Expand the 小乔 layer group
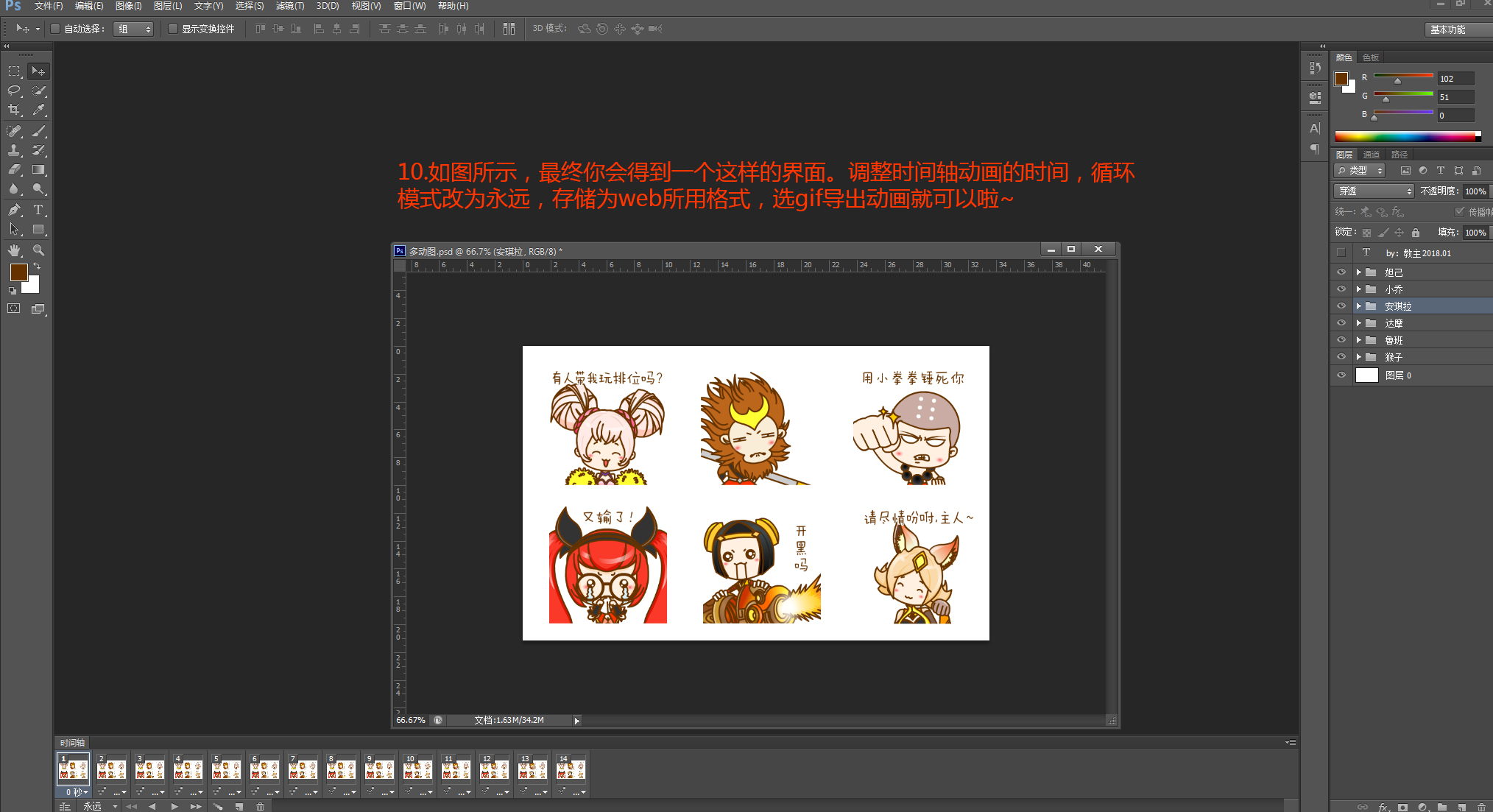 (1359, 289)
